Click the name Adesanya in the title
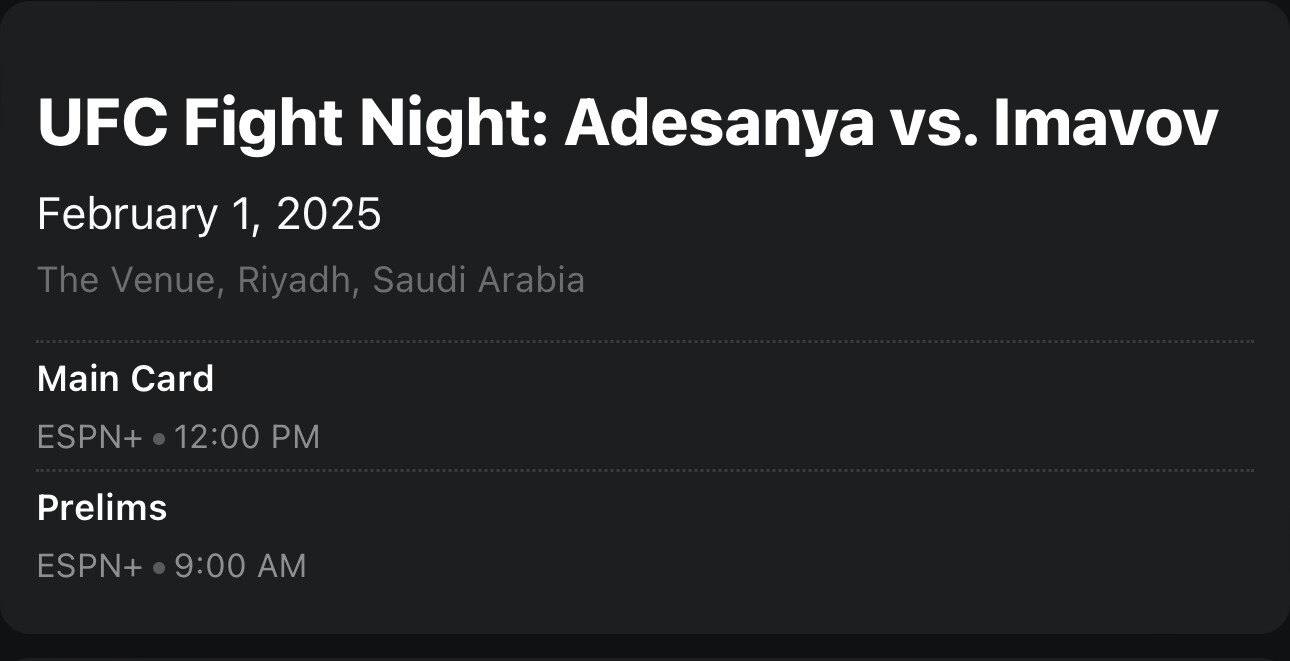 [720, 124]
